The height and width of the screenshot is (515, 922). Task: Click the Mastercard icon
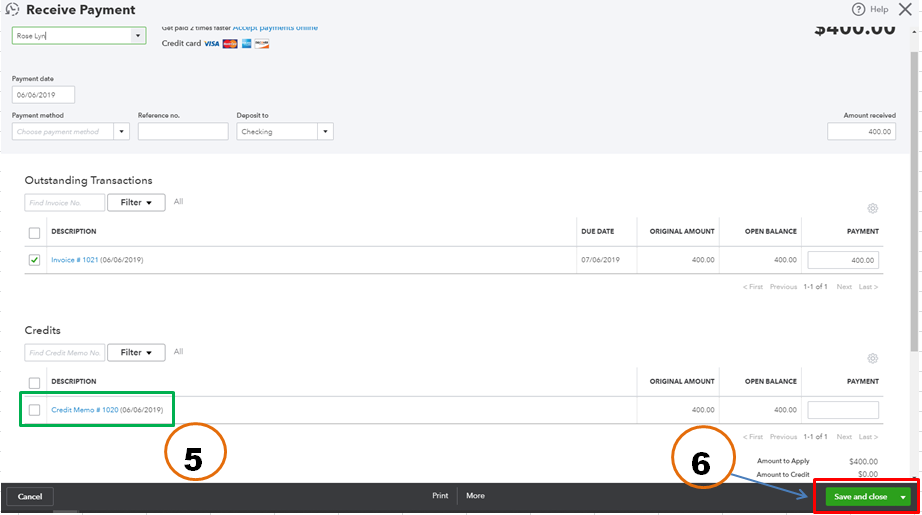click(x=230, y=44)
